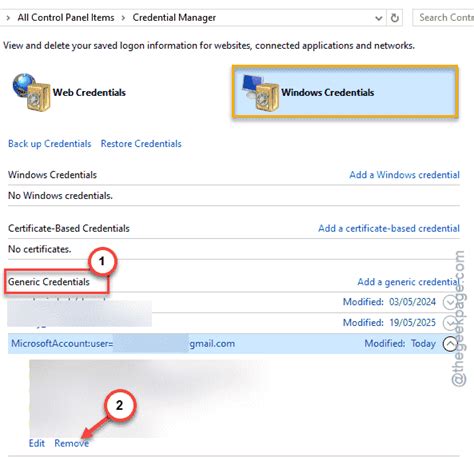Add a certificate-based credential

[x=389, y=228]
